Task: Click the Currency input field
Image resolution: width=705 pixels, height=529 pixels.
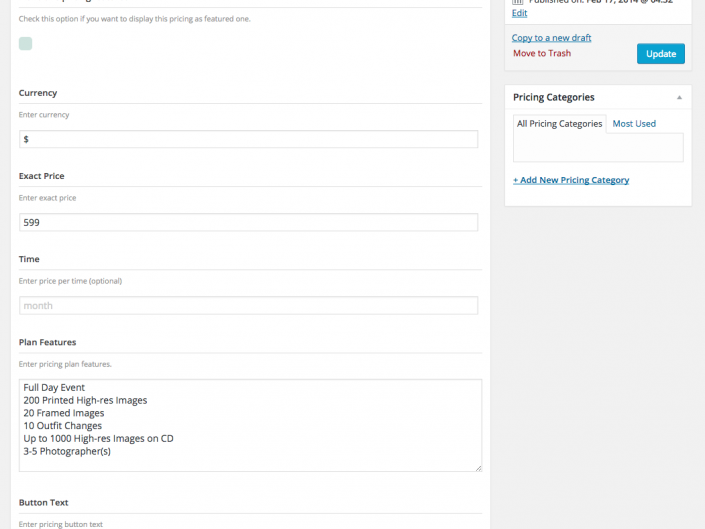Action: (x=248, y=139)
